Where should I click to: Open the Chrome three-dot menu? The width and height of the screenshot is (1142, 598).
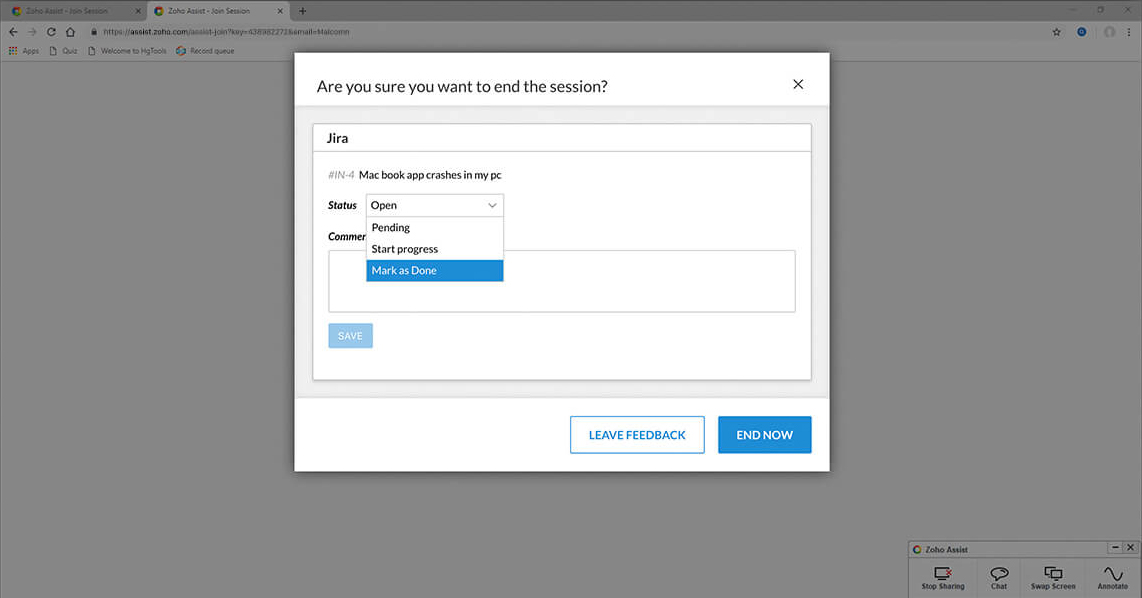(1129, 32)
